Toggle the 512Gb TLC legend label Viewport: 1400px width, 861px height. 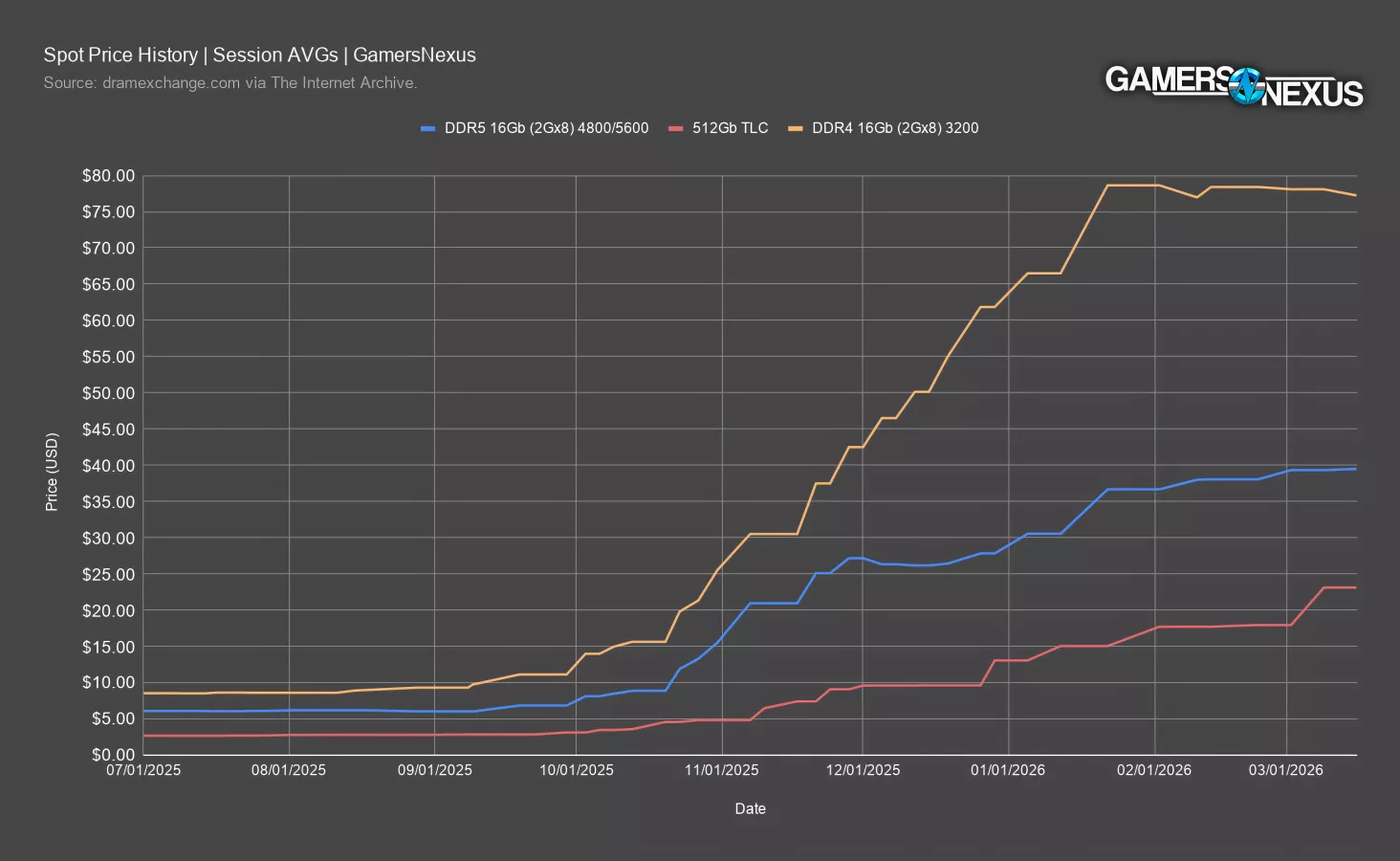(730, 128)
